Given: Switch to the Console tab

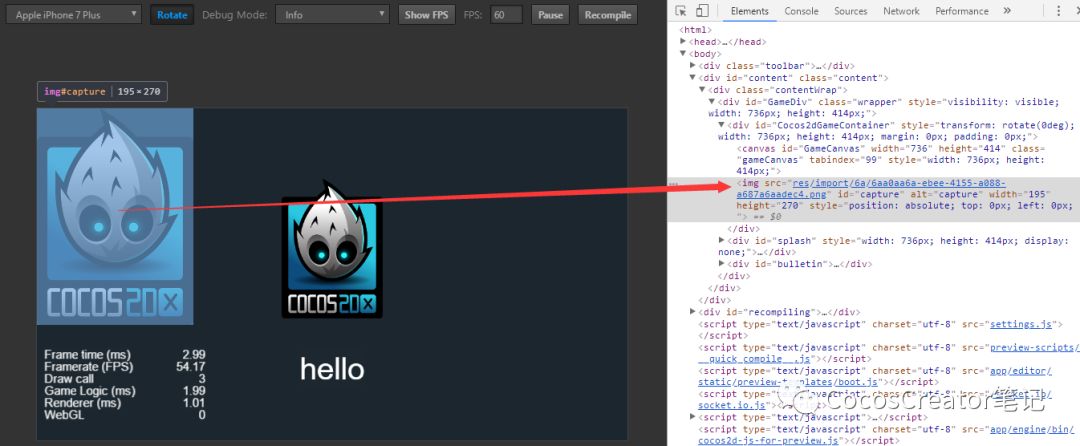Looking at the screenshot, I should pos(801,11).
